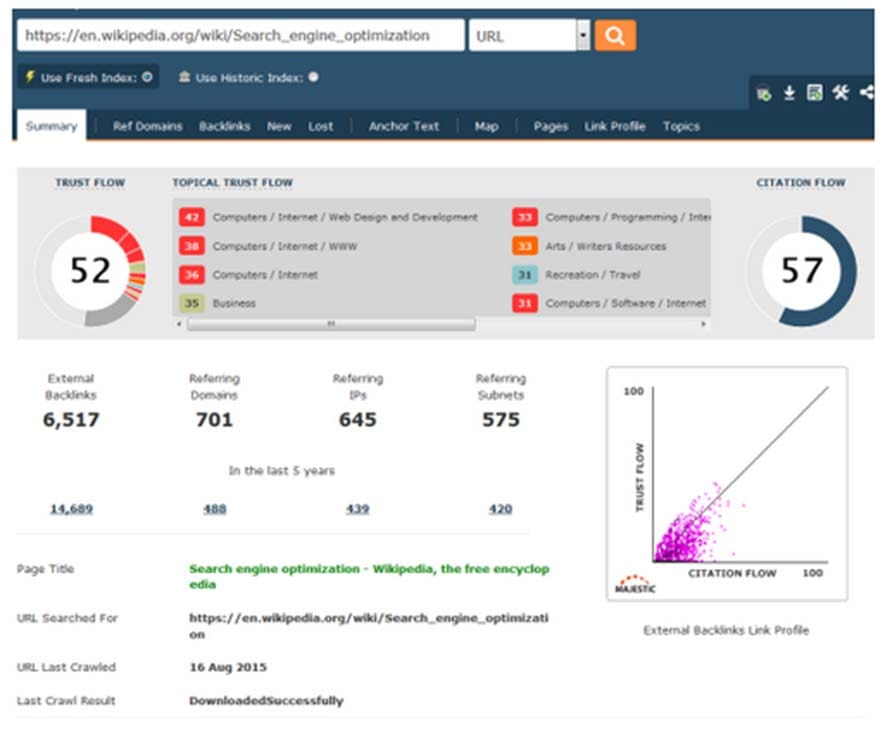The image size is (885, 730).
Task: Select the Use Historic Index radio button
Action: coord(313,77)
